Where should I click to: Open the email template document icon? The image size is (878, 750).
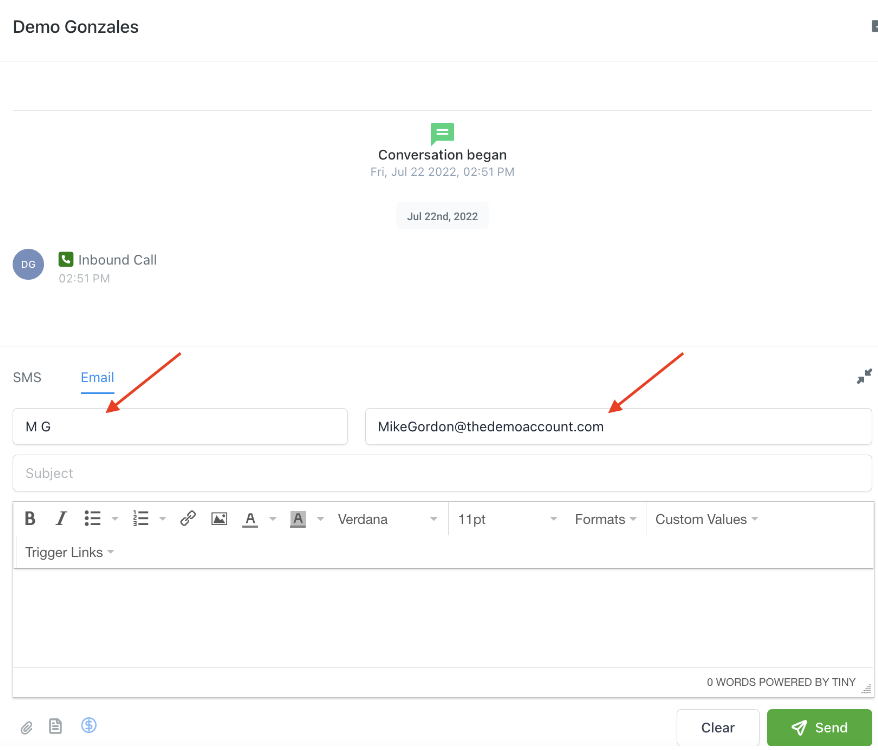pyautogui.click(x=56, y=727)
